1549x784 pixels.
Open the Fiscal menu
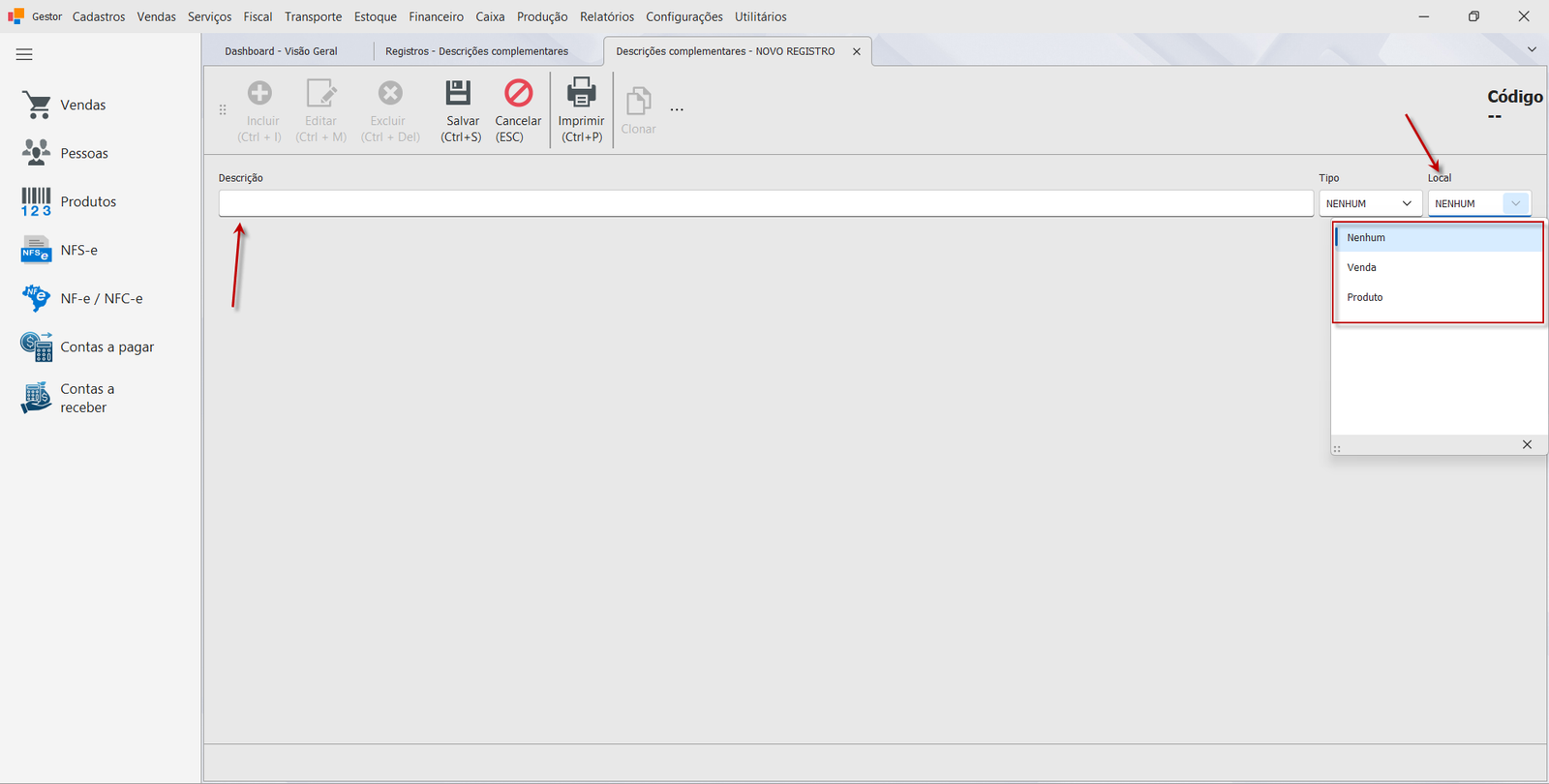[x=258, y=16]
